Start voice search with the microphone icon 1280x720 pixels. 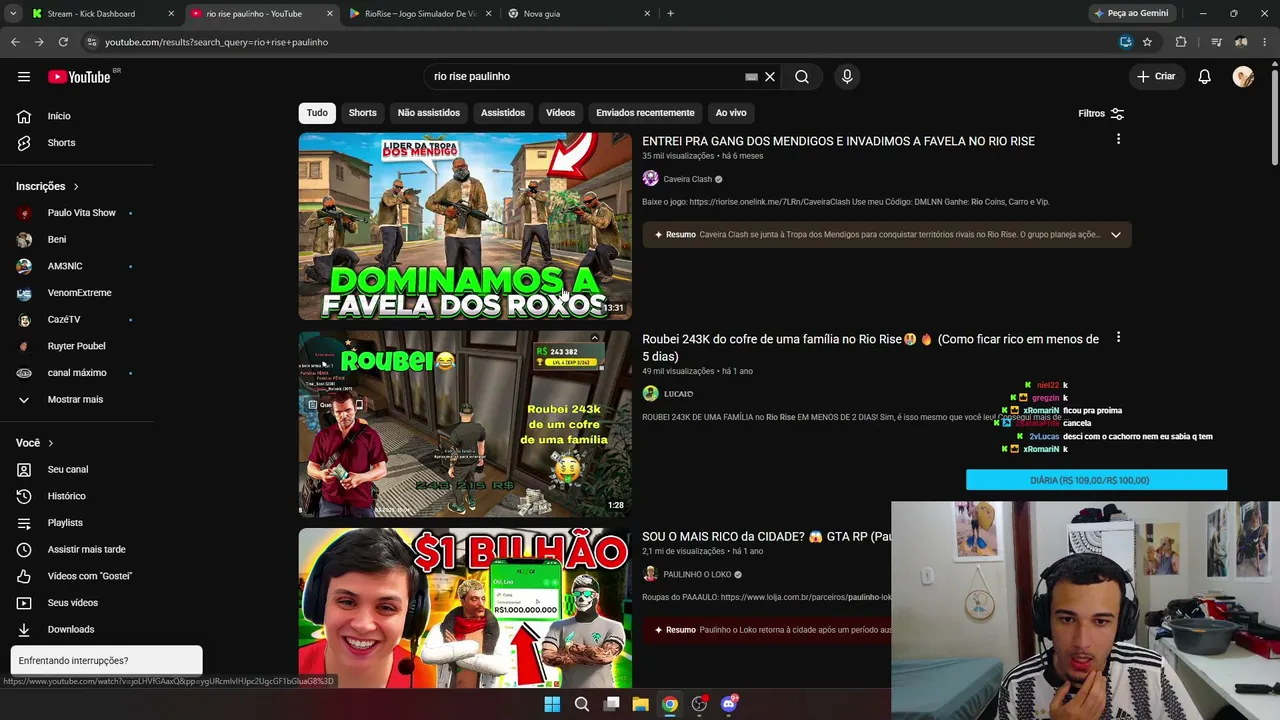coord(847,77)
